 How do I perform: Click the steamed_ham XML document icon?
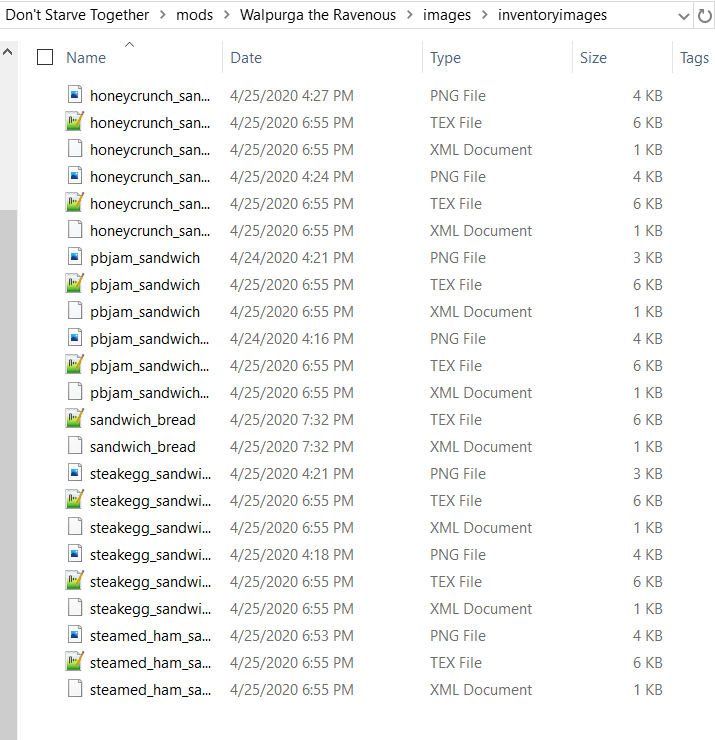(74, 690)
